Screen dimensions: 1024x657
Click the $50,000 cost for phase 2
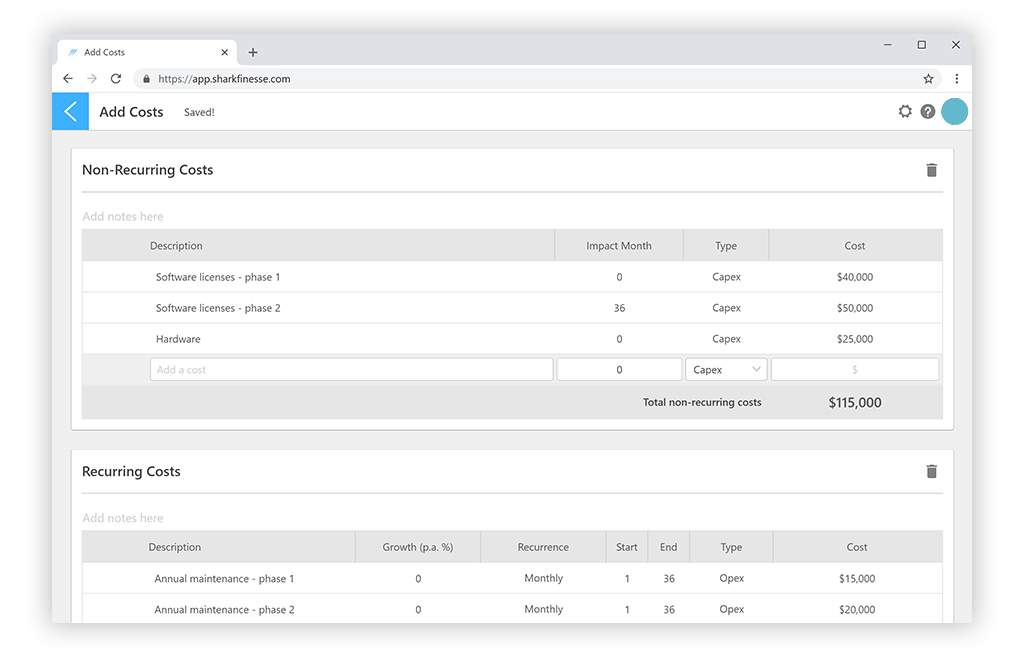[x=854, y=308]
